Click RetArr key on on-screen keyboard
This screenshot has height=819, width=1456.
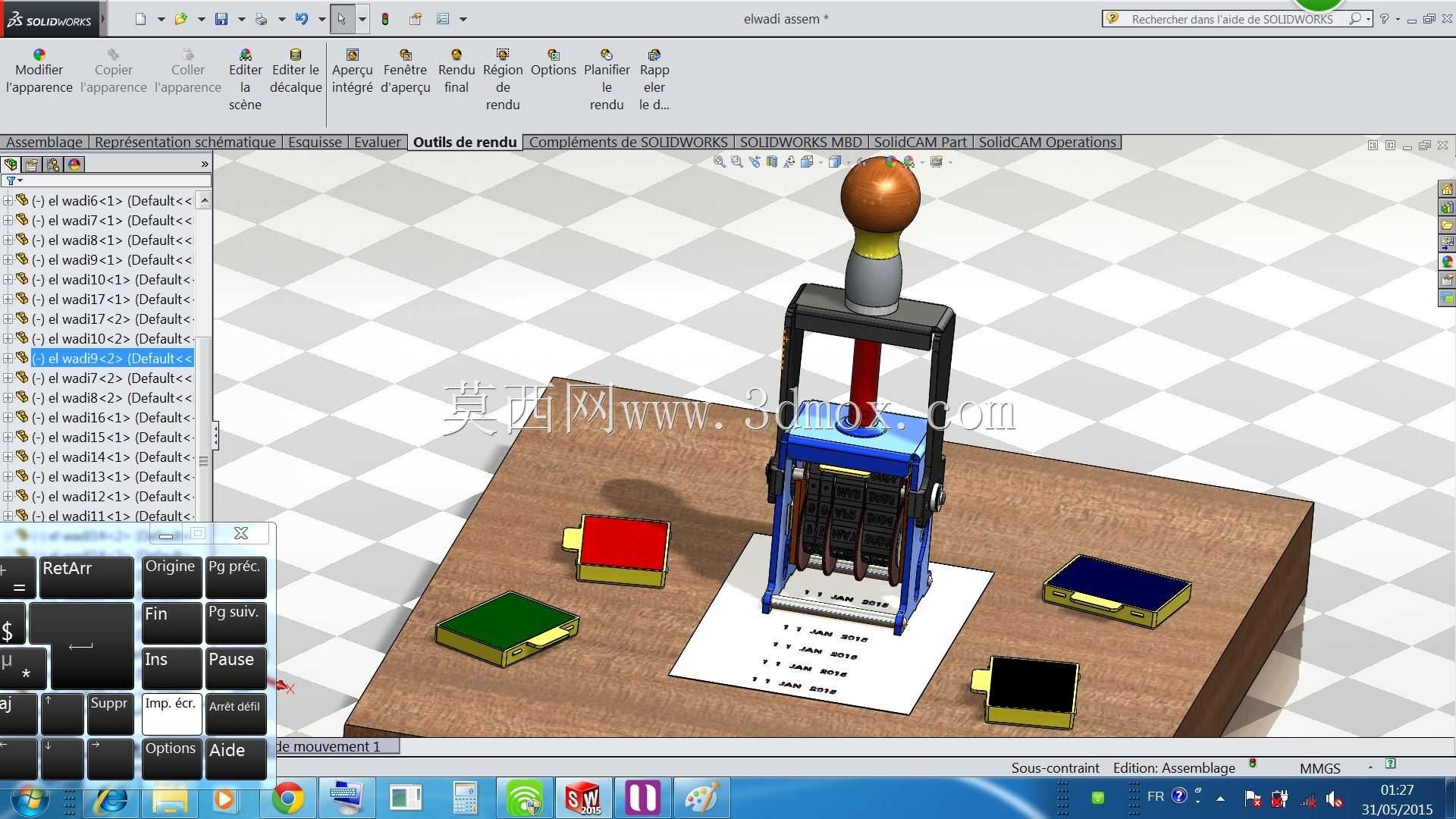tap(86, 578)
